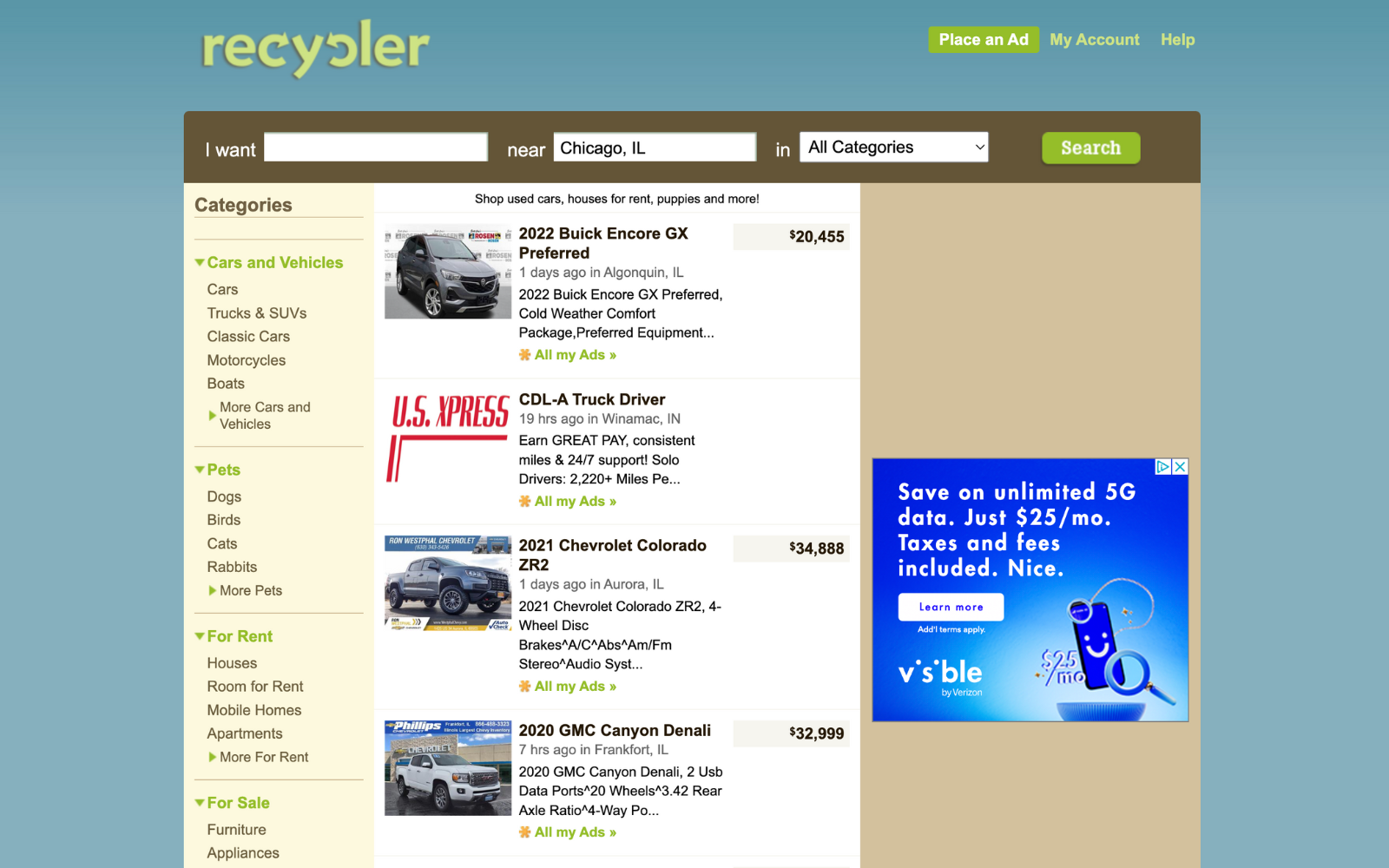Click the AdChoices icon on the ad

1163,467
